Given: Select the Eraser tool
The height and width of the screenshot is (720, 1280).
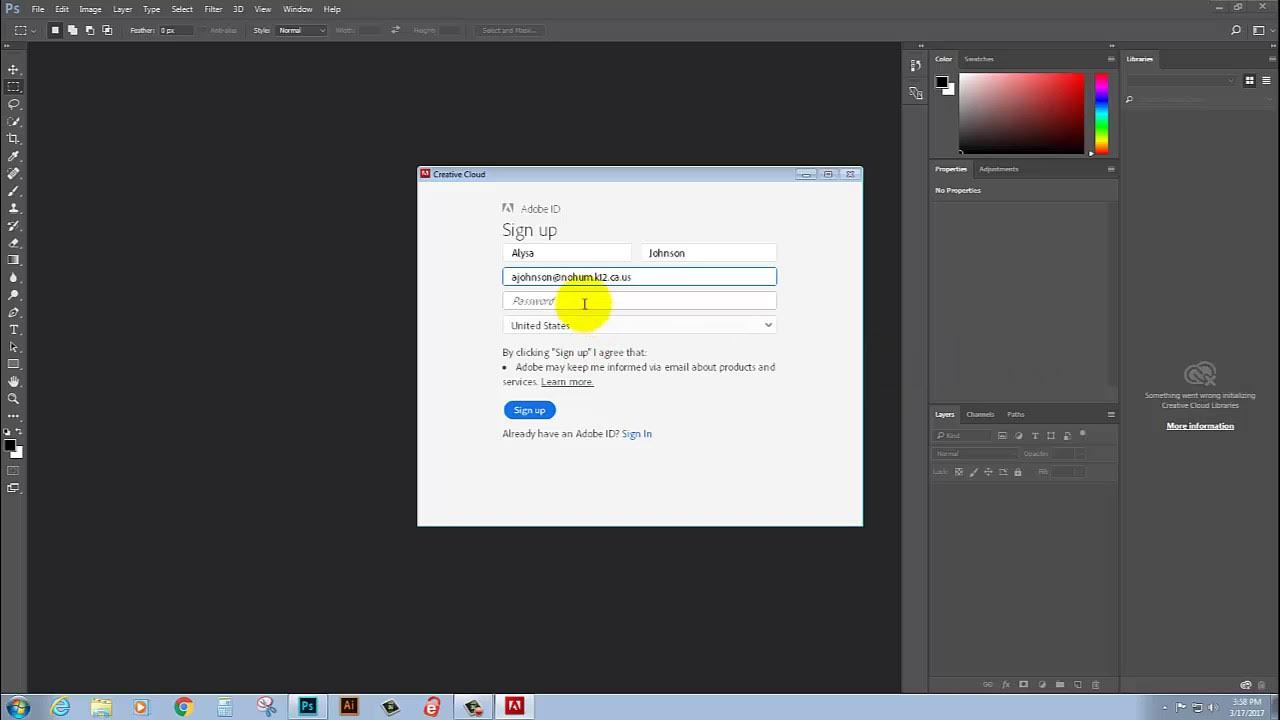Looking at the screenshot, I should [14, 243].
